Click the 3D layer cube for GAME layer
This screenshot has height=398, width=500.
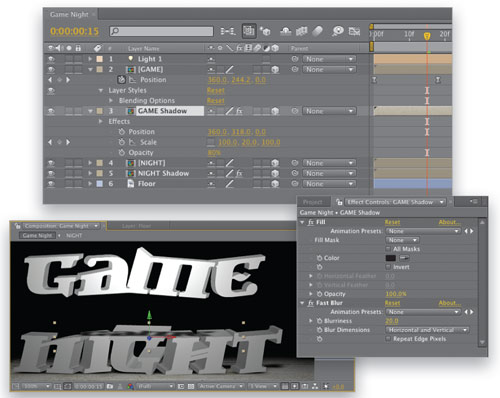[x=275, y=69]
